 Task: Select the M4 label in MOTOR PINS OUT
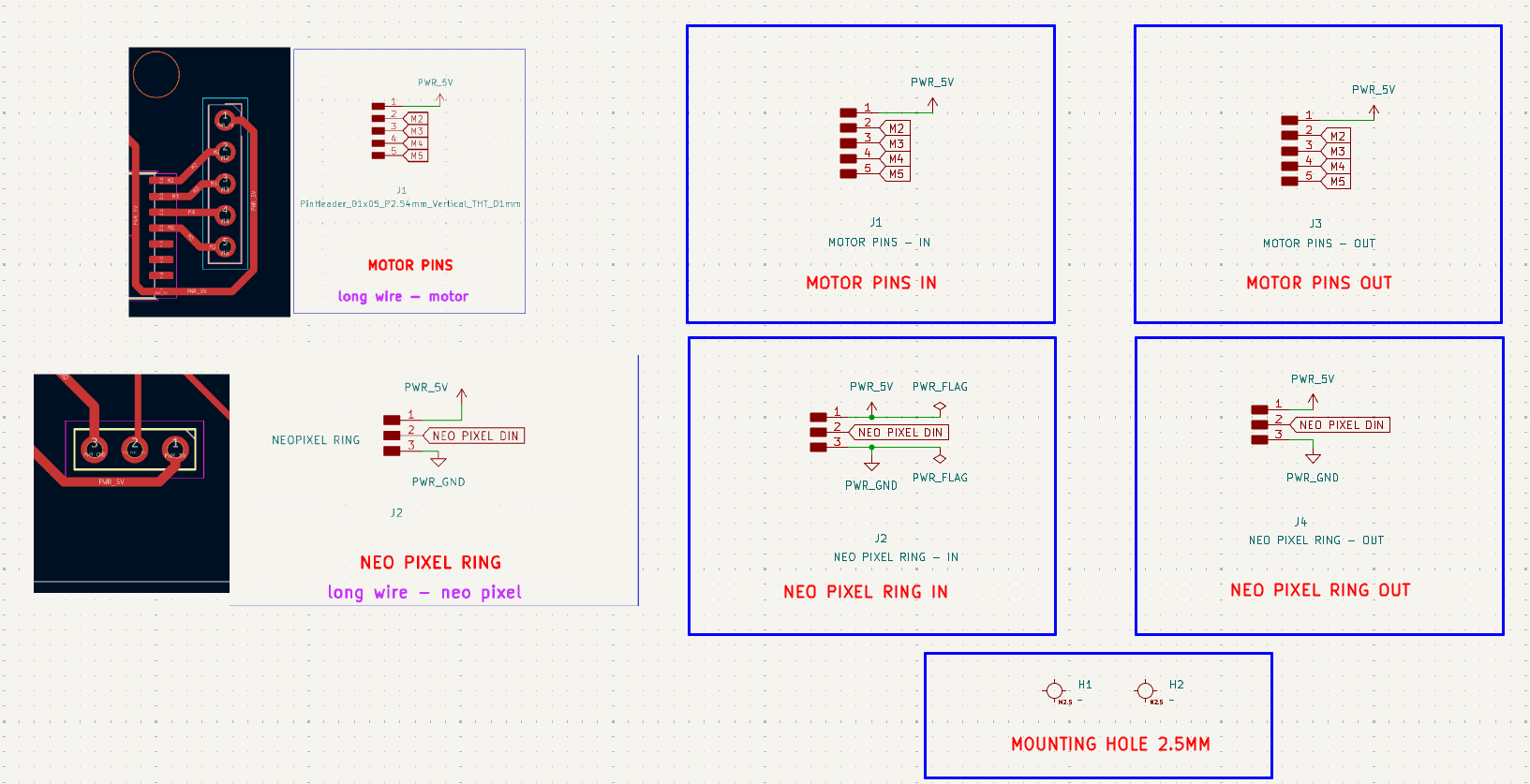pos(1337,166)
